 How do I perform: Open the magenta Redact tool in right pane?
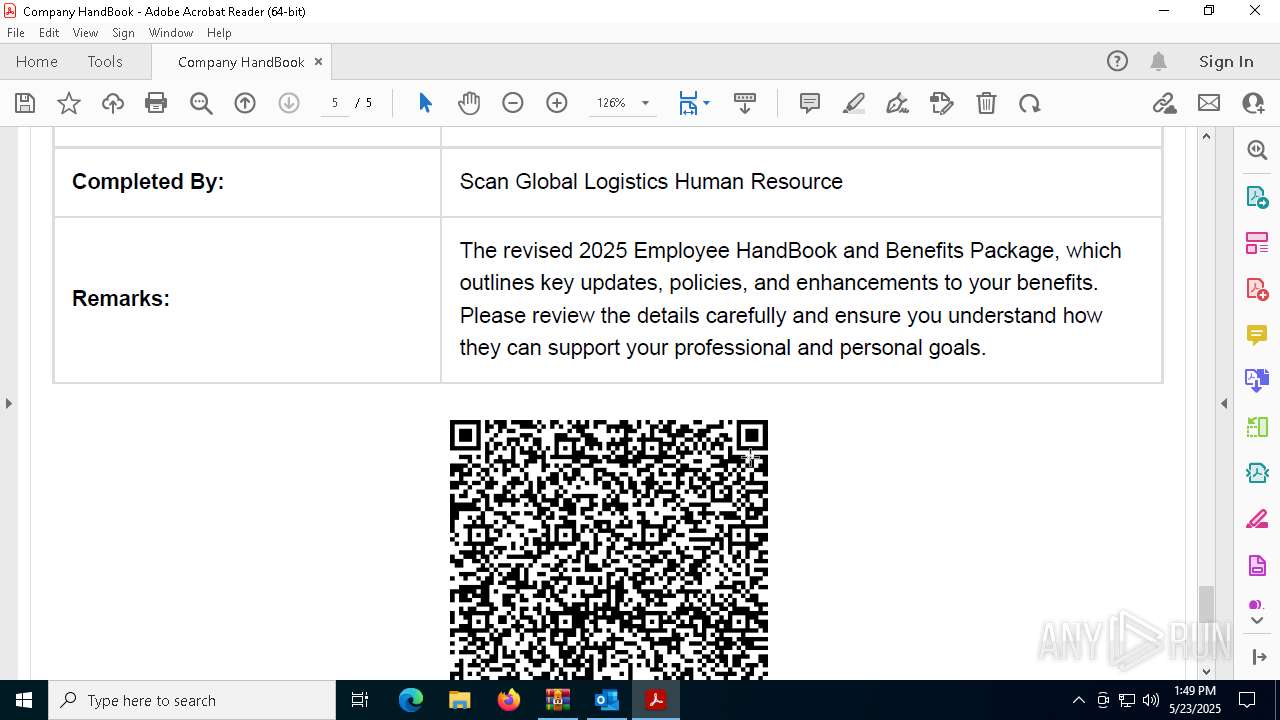click(1257, 520)
